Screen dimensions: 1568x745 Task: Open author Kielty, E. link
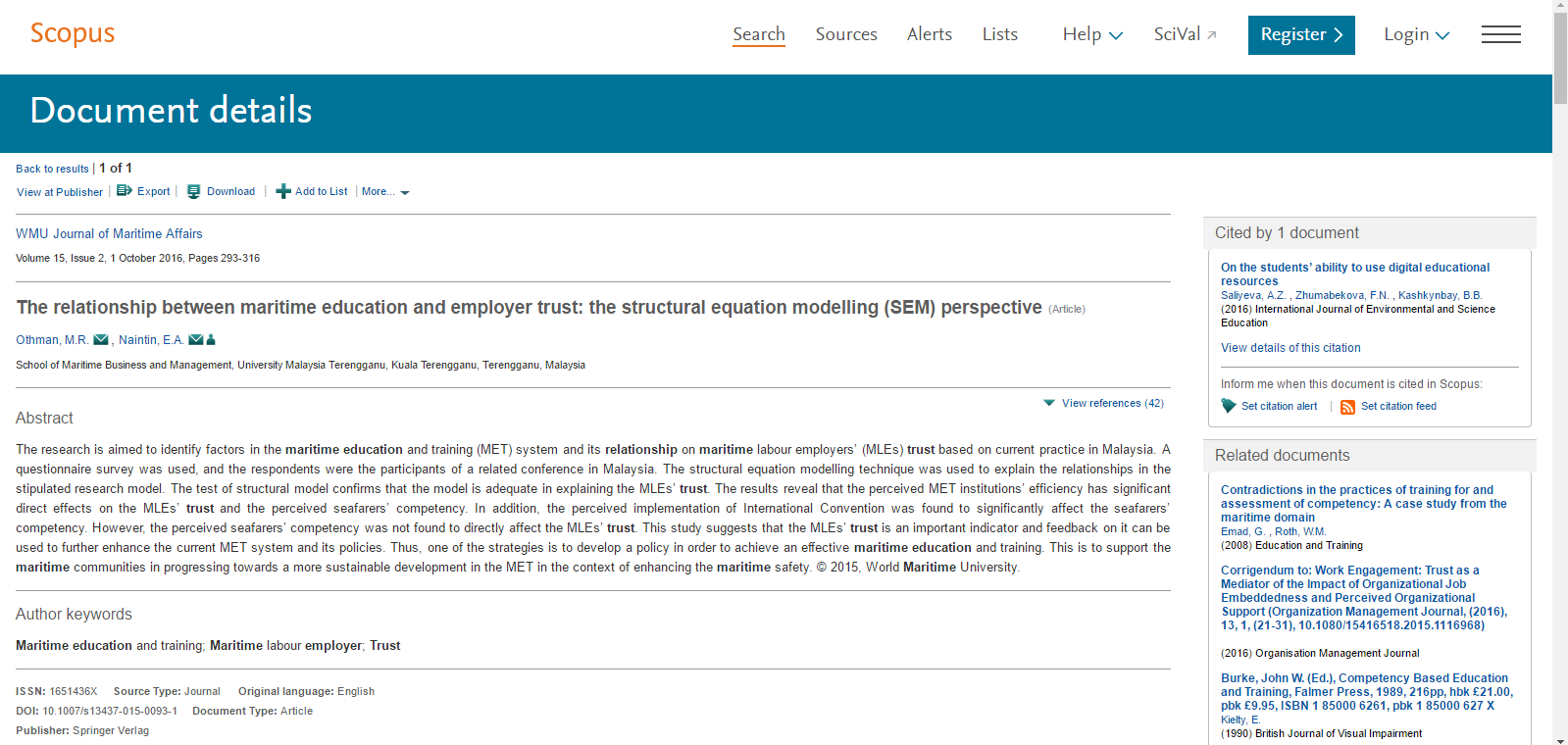point(1240,720)
